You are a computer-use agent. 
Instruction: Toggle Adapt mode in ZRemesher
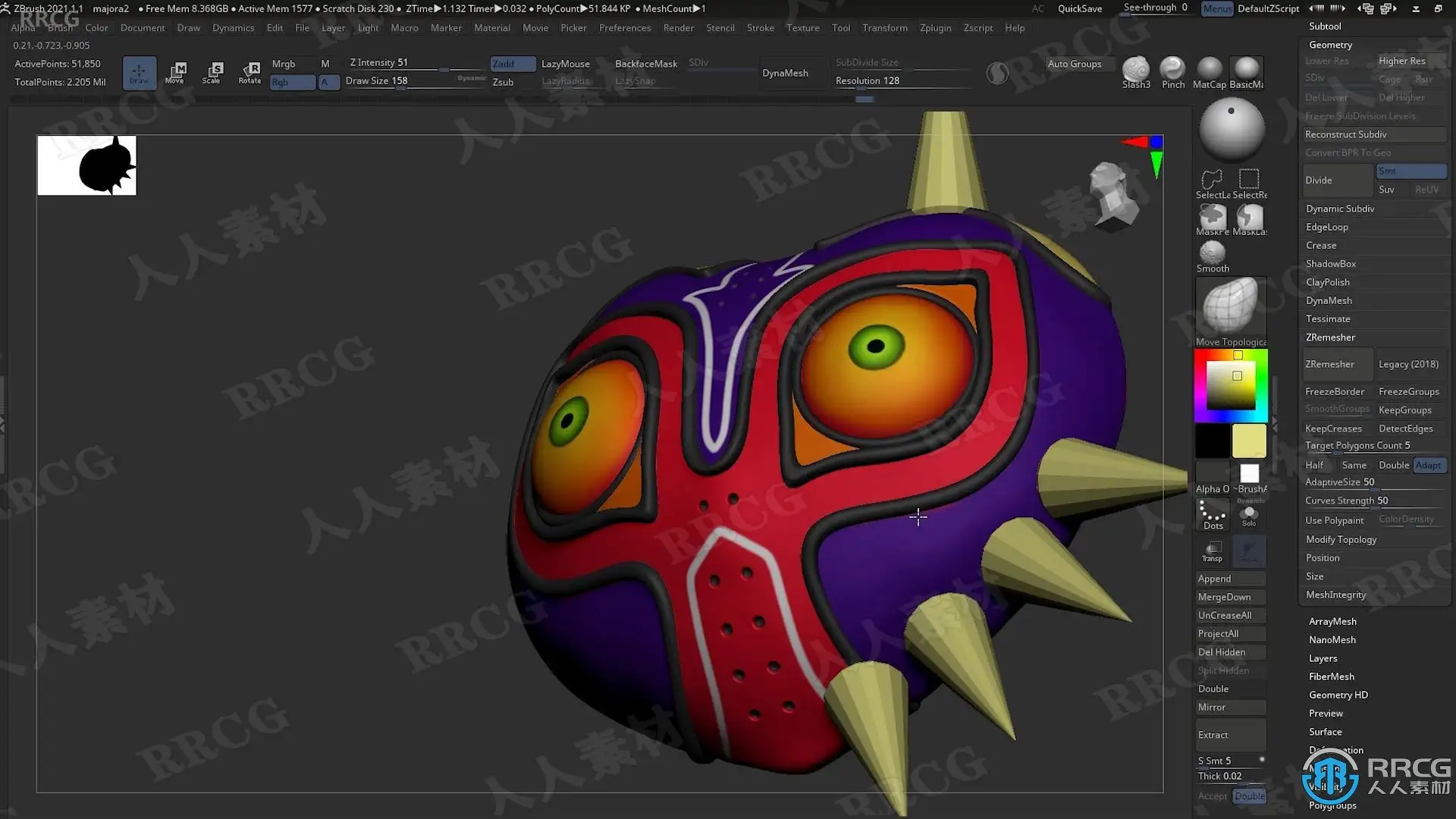(x=1429, y=466)
